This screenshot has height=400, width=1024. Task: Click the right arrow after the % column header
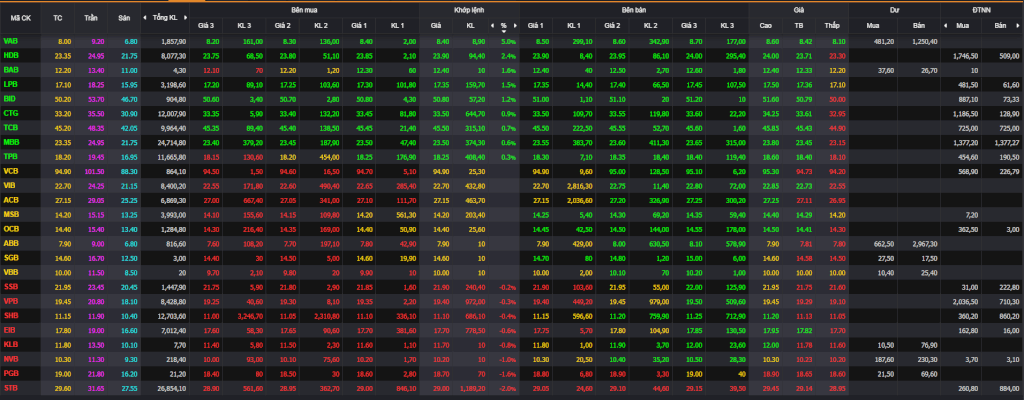(515, 26)
